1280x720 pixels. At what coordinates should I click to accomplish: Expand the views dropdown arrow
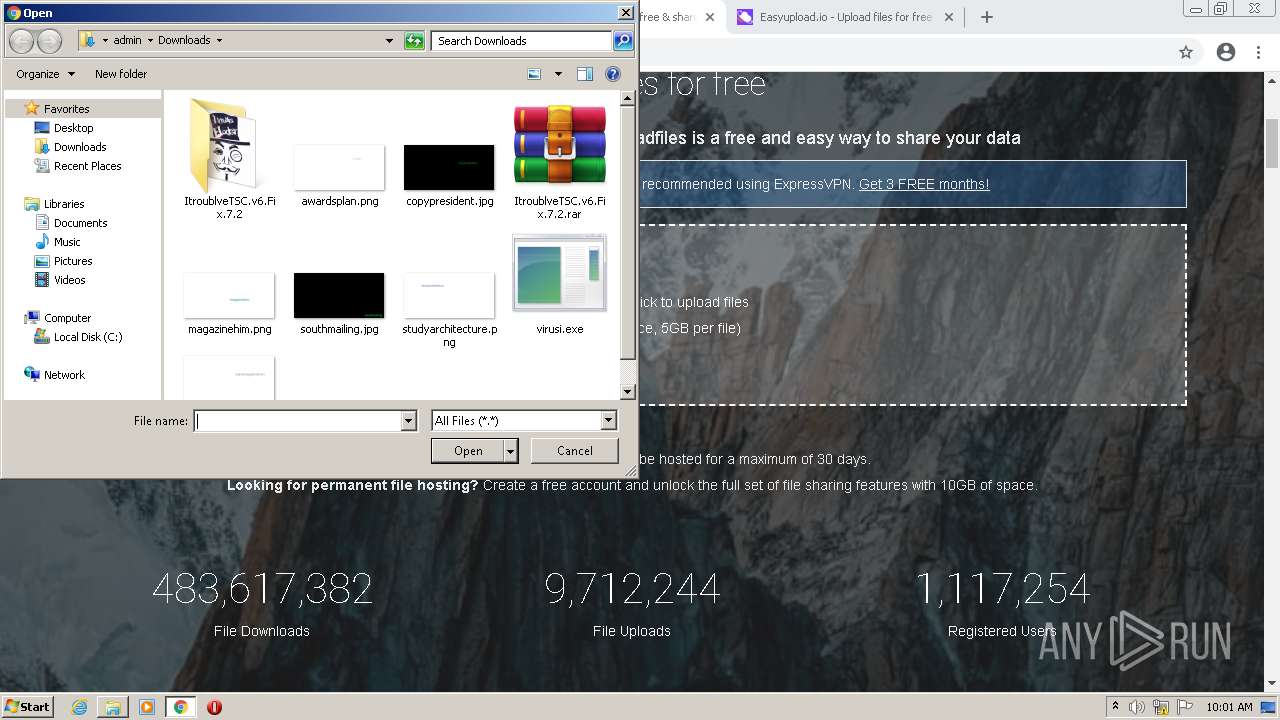558,74
